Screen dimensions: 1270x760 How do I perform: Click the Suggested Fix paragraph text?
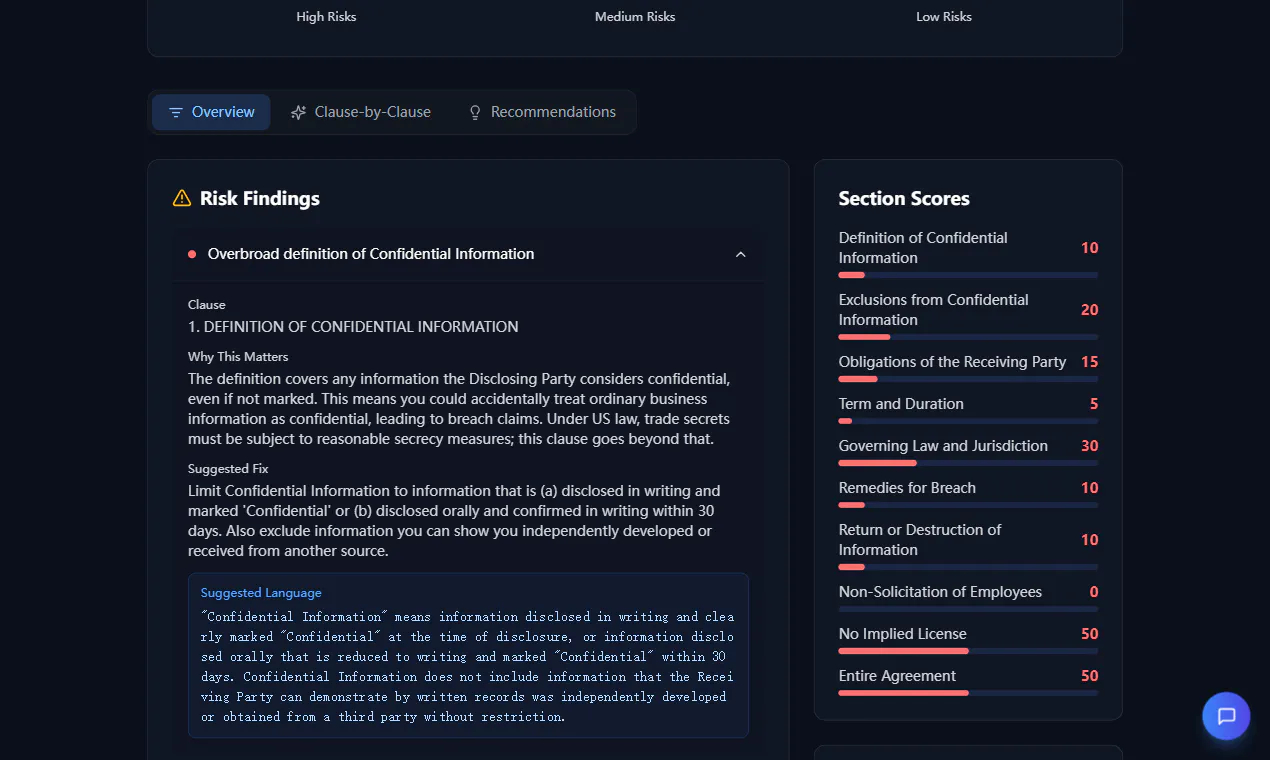click(x=455, y=521)
